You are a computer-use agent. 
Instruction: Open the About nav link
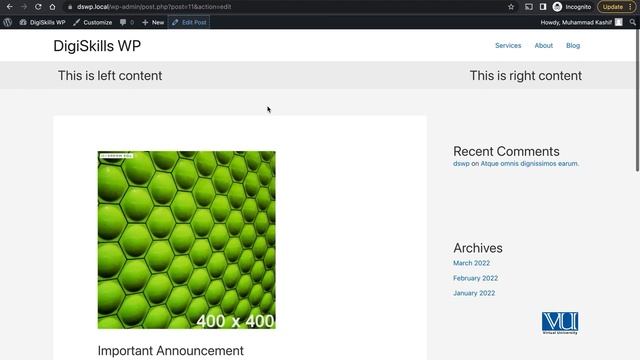[x=544, y=45]
